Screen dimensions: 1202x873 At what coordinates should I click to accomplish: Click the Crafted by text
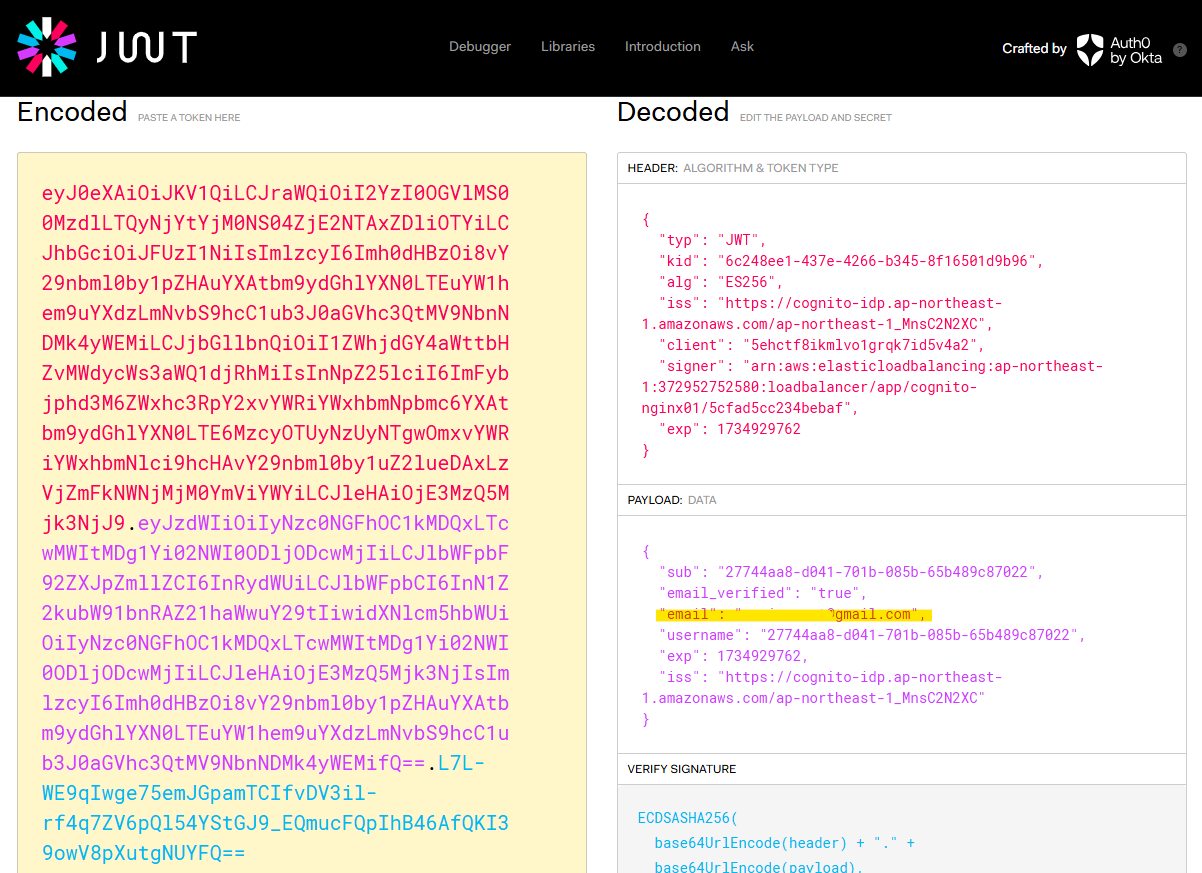point(1034,48)
